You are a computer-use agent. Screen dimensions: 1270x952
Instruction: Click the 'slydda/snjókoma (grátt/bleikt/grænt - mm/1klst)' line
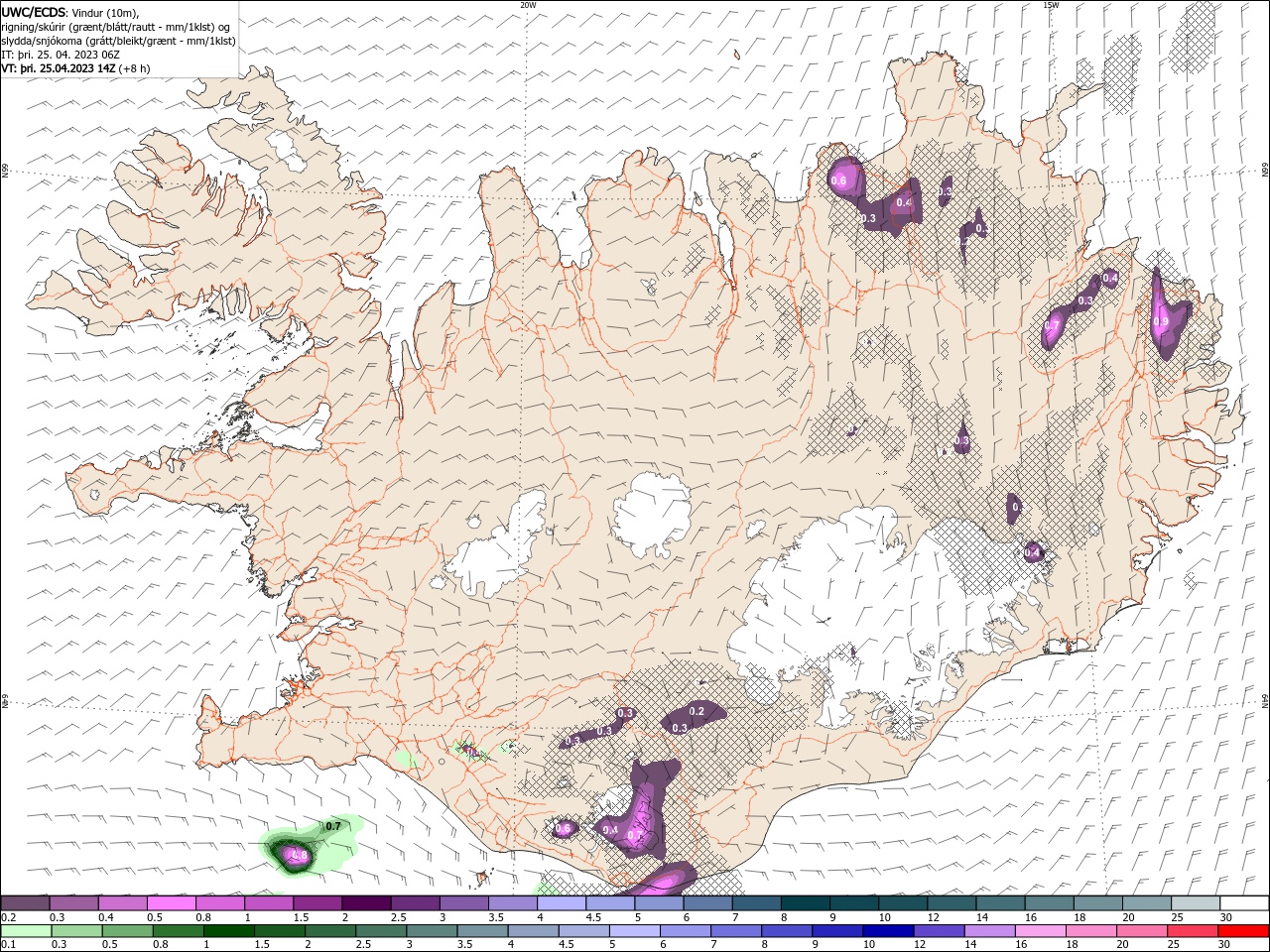[x=118, y=41]
